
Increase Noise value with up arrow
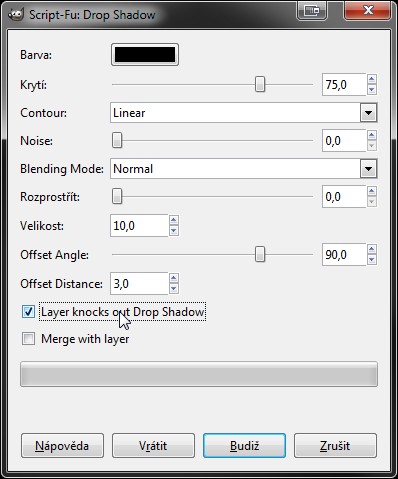pyautogui.click(x=372, y=135)
